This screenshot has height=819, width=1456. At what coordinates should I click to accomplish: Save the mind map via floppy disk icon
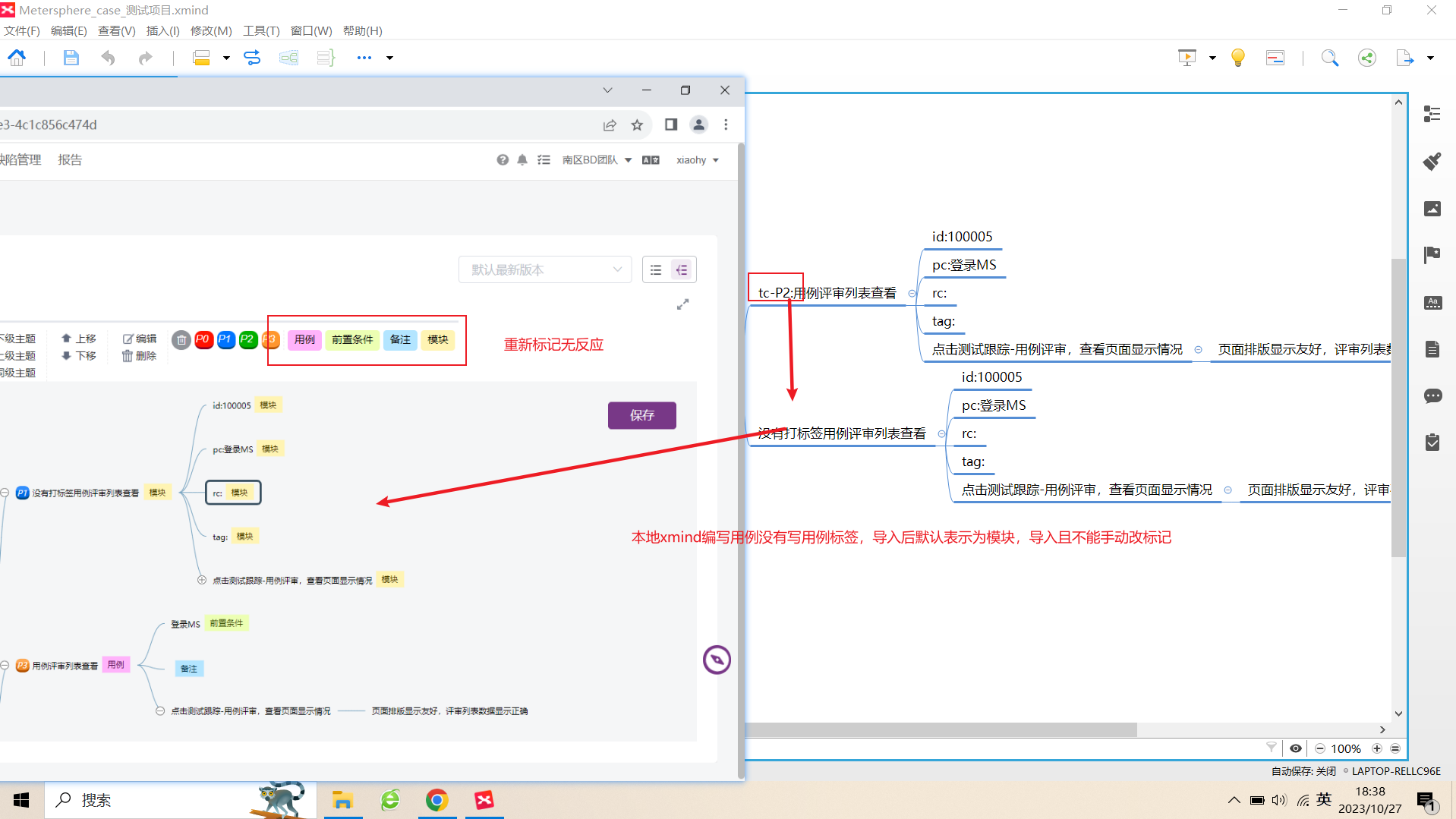click(x=71, y=57)
